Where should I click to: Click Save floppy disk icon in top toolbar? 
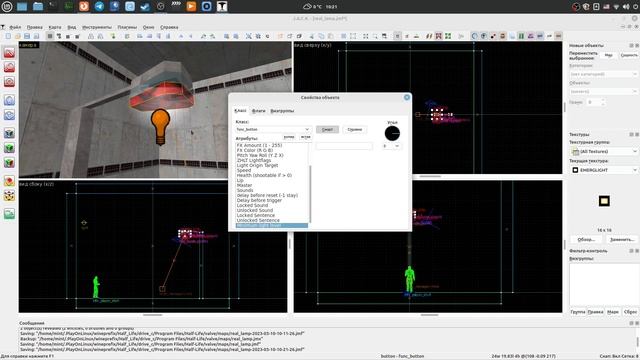(27, 36)
